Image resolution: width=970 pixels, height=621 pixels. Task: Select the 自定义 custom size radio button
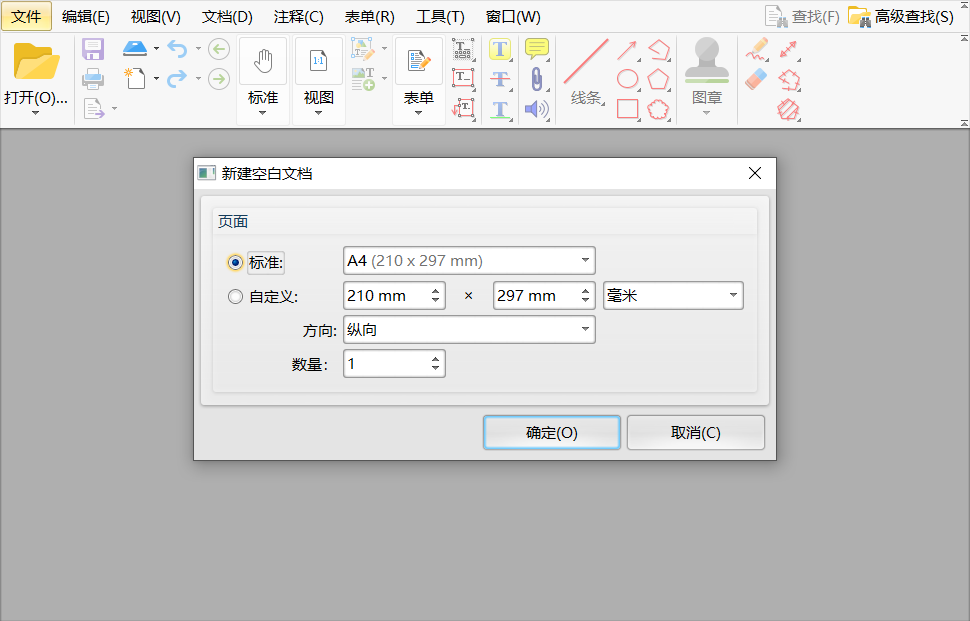(235, 297)
